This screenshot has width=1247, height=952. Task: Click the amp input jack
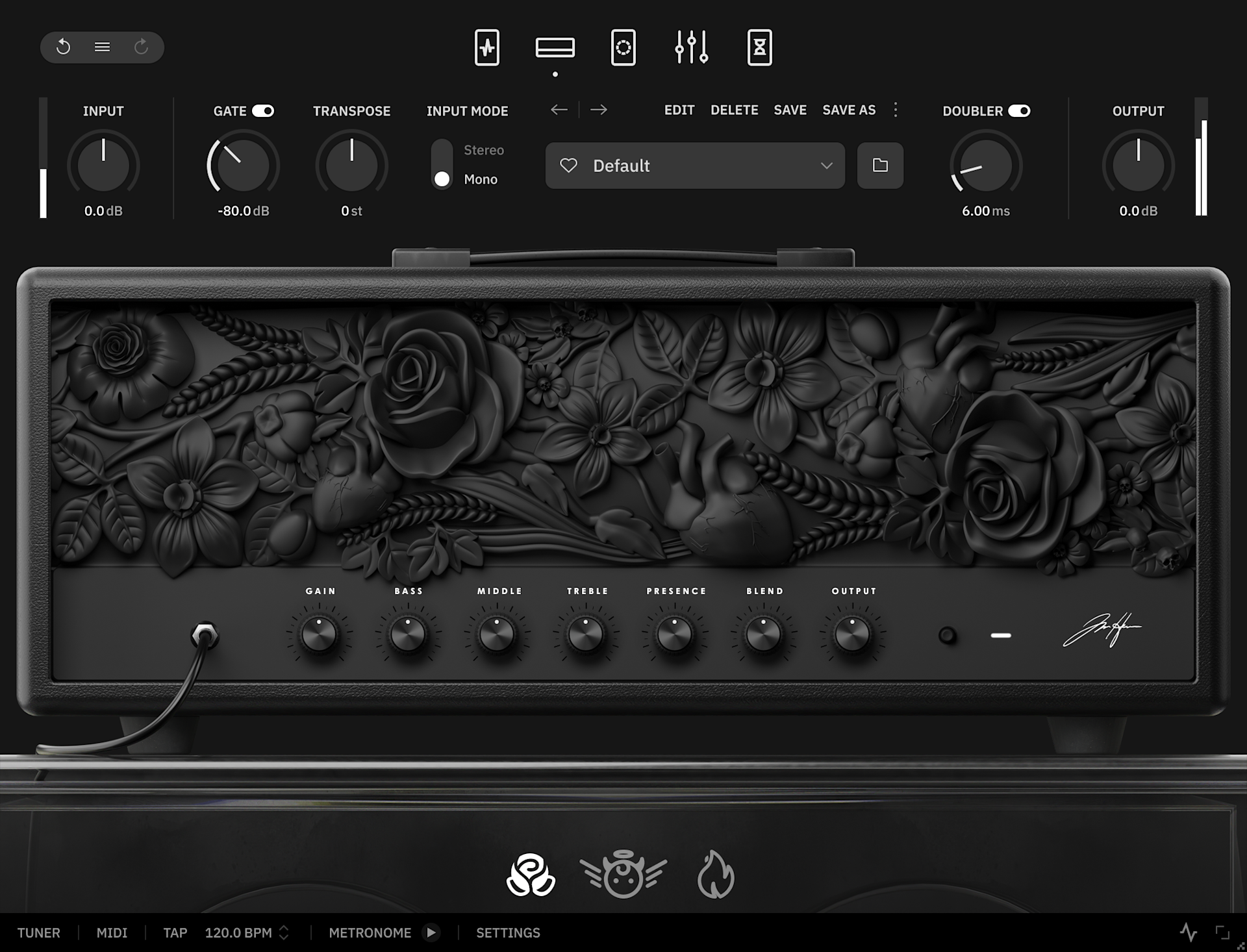(205, 636)
